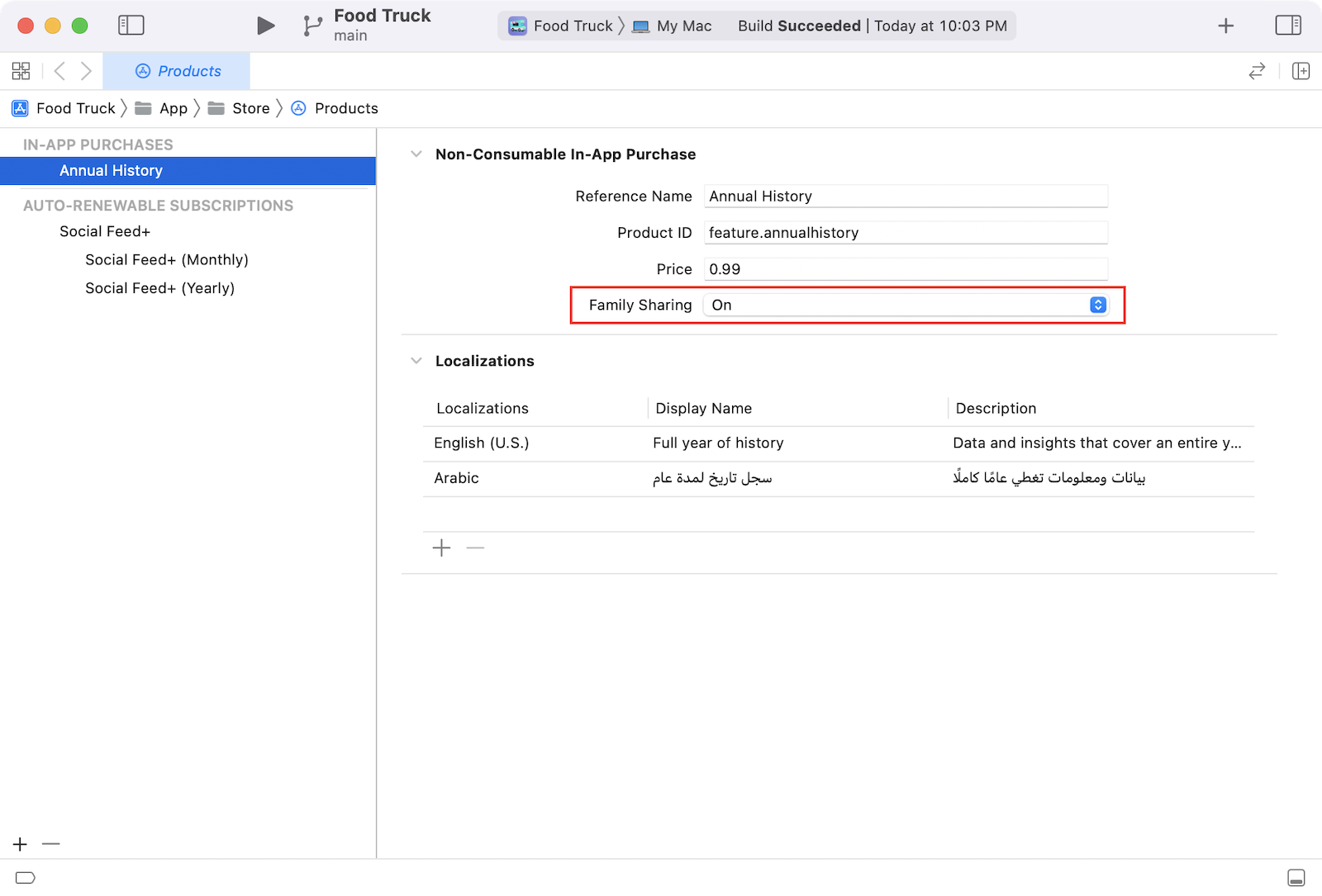Select the Products tab

(178, 71)
